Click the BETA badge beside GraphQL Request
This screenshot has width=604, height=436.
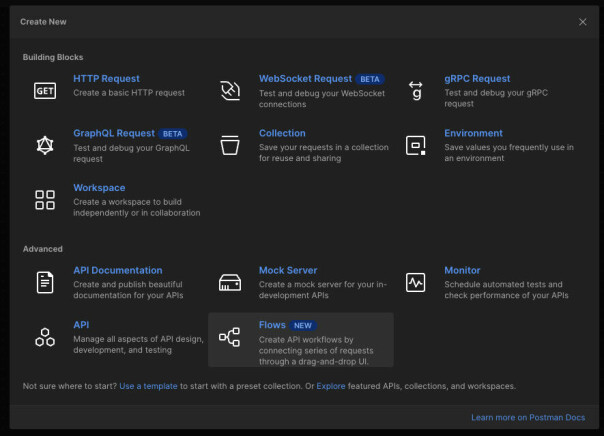point(173,134)
